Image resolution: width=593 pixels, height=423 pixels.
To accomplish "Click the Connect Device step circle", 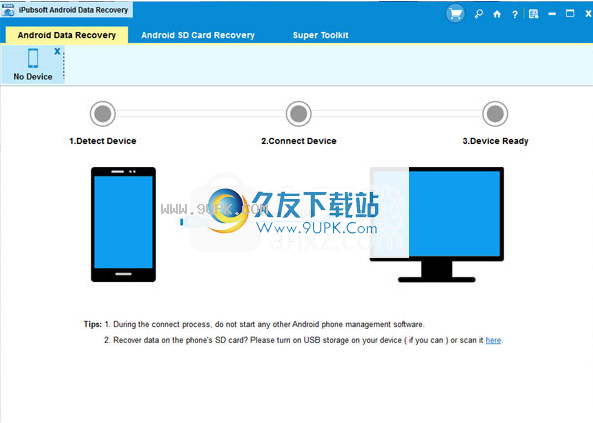I will point(299,114).
